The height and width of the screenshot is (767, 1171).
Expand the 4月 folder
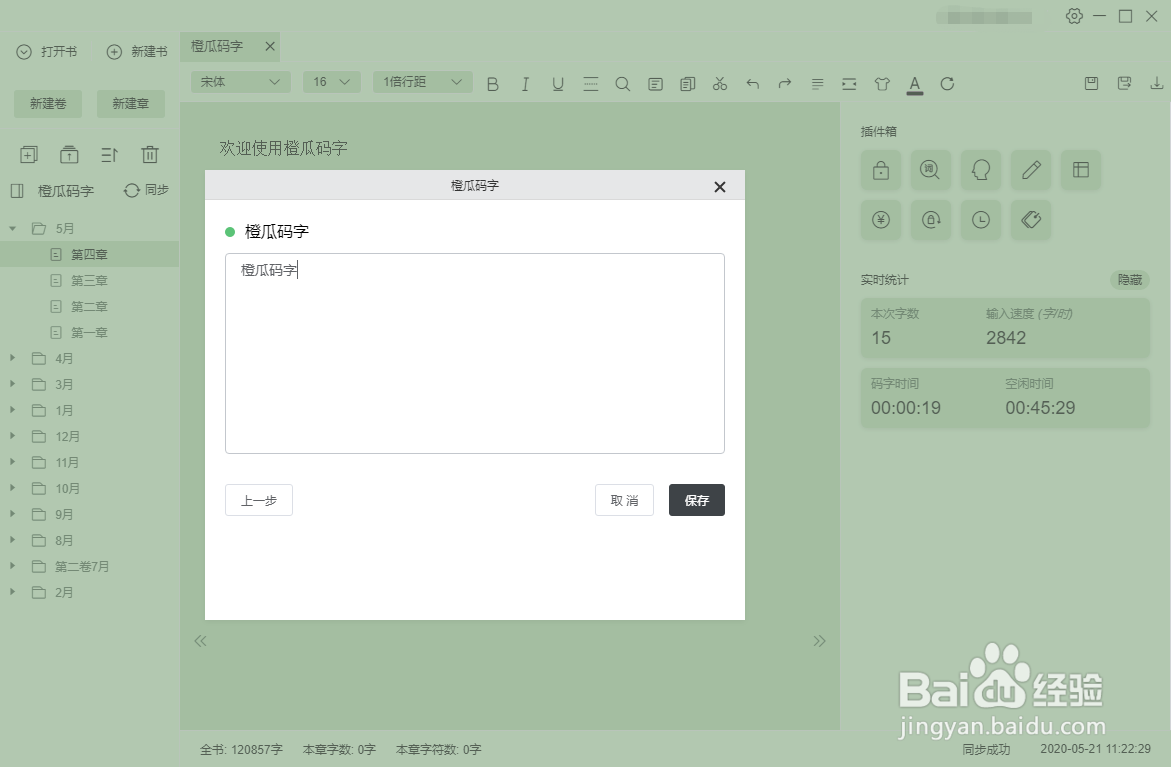pos(13,358)
